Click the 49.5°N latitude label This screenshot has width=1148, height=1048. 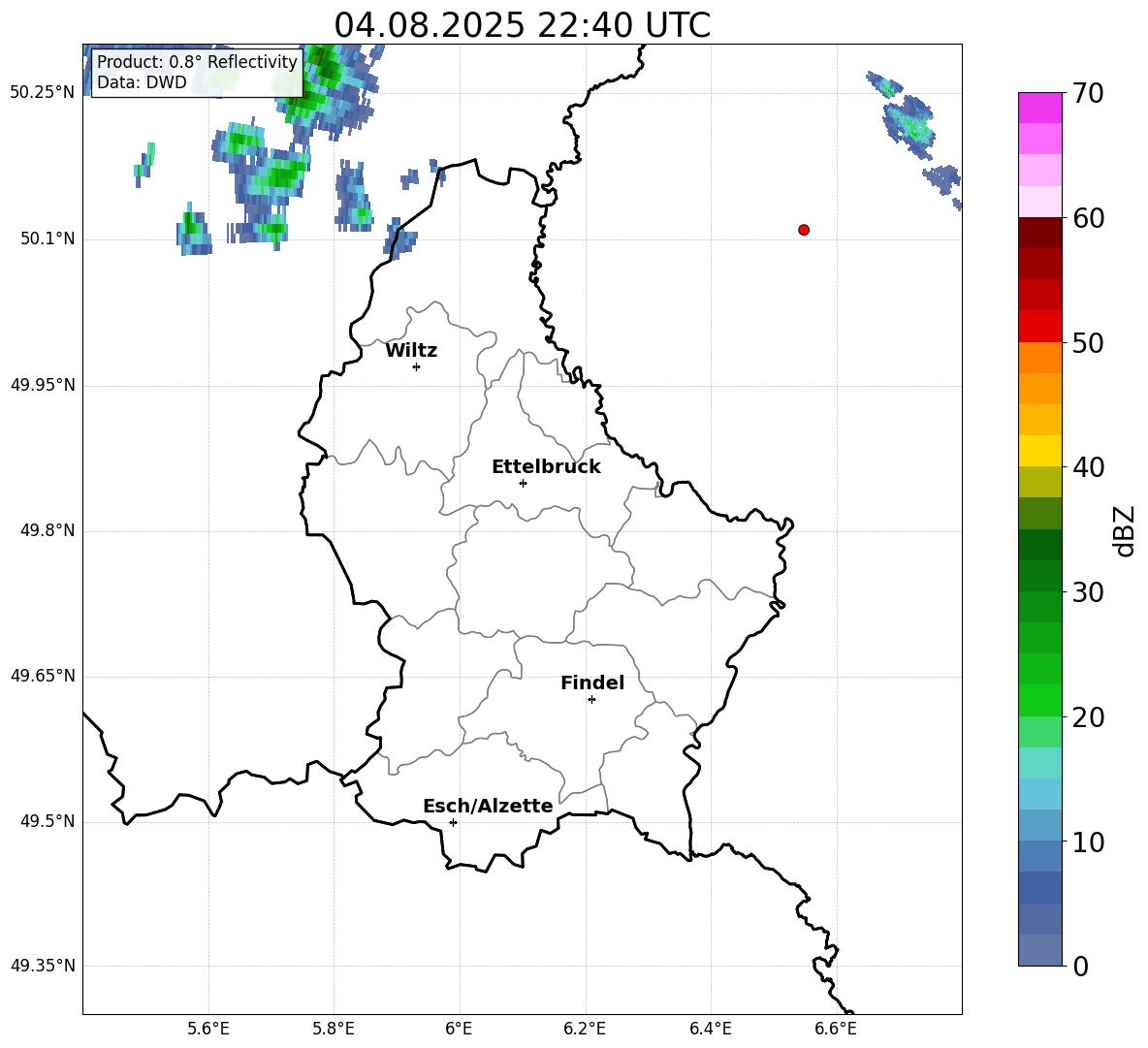48,821
